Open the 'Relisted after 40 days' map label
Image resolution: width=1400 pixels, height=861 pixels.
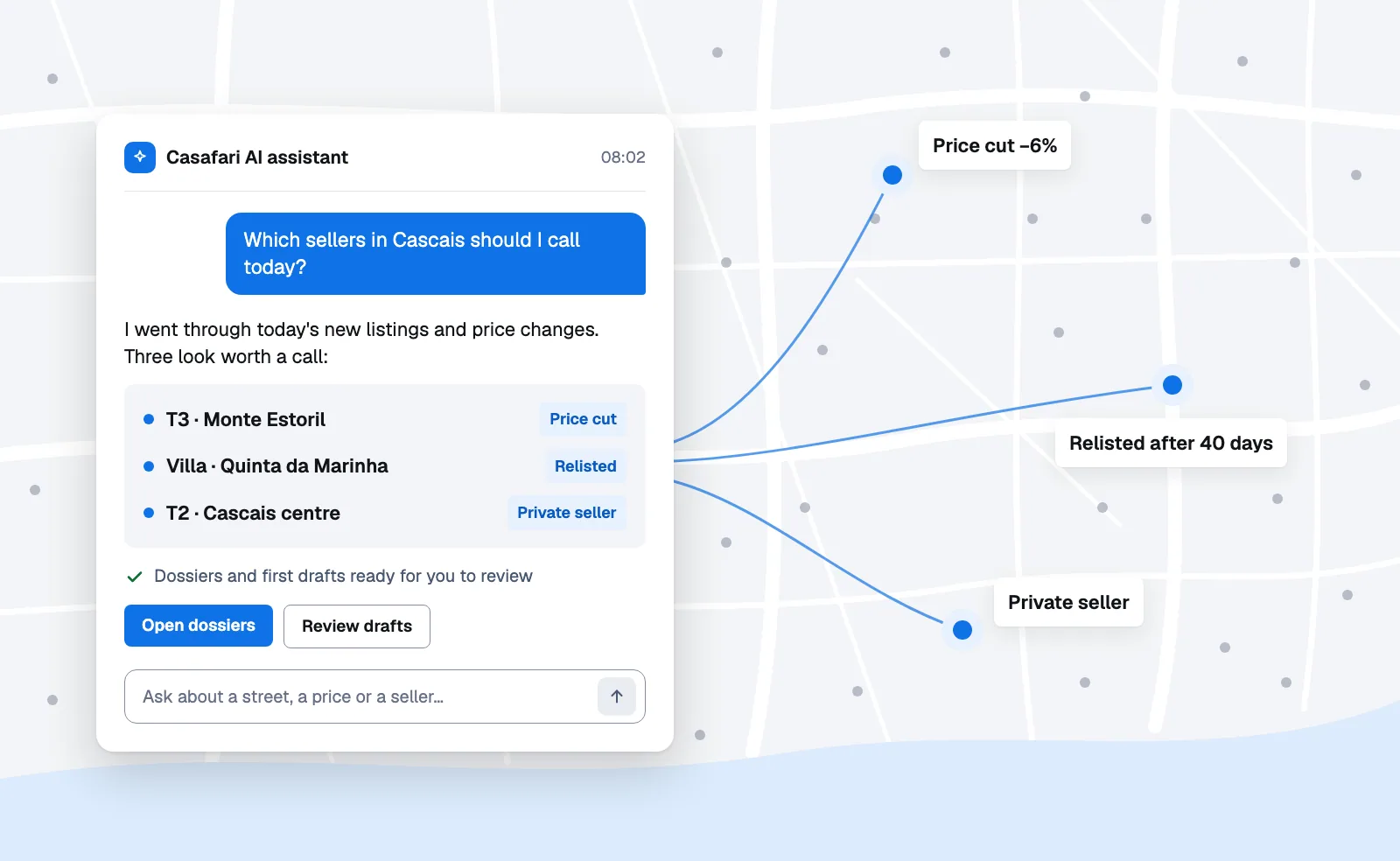(x=1171, y=443)
